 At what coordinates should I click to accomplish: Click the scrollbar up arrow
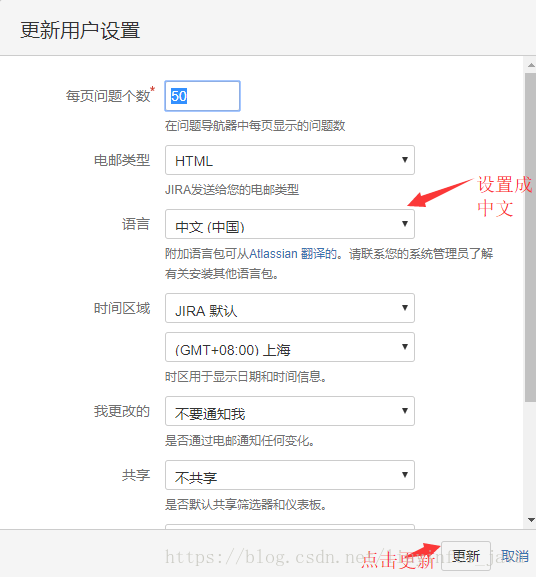(x=531, y=65)
